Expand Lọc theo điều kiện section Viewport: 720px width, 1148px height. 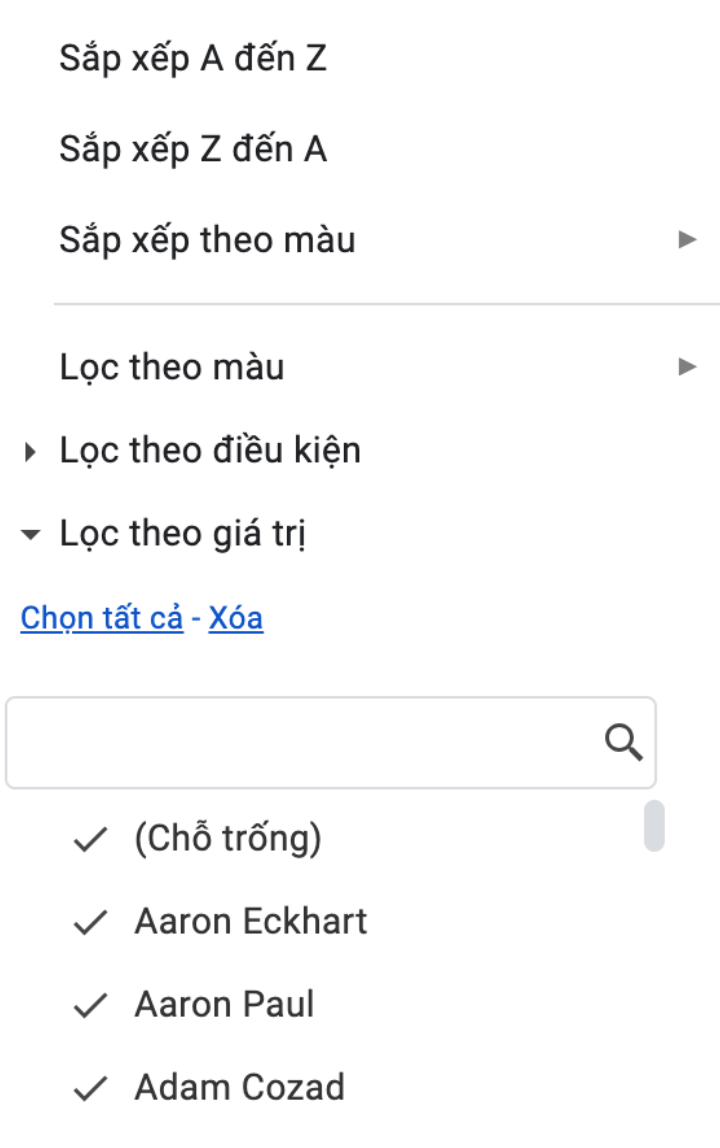(31, 453)
